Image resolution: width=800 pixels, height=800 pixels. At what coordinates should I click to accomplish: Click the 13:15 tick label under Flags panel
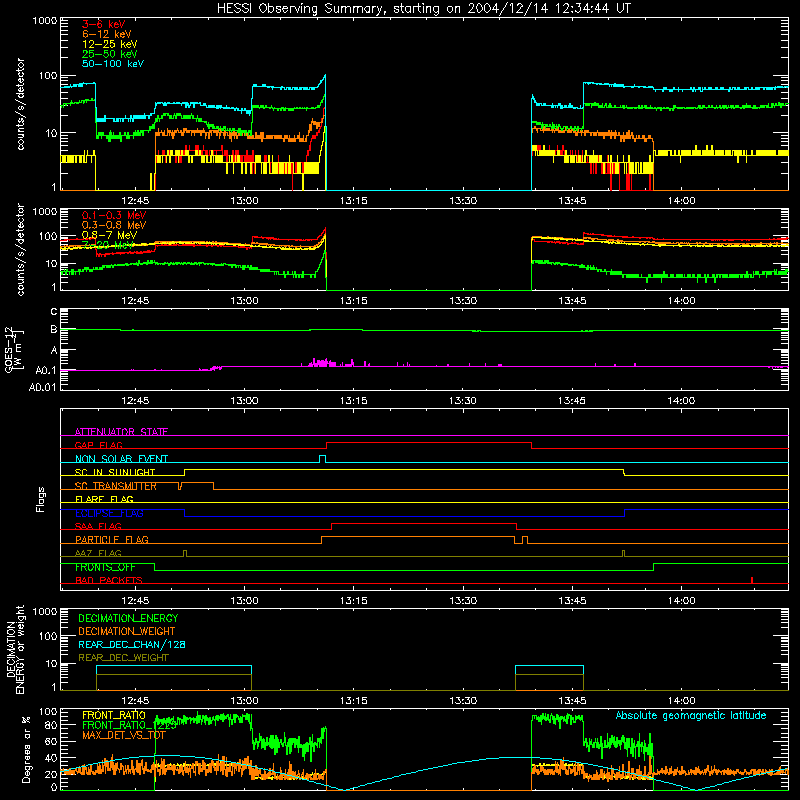point(354,601)
